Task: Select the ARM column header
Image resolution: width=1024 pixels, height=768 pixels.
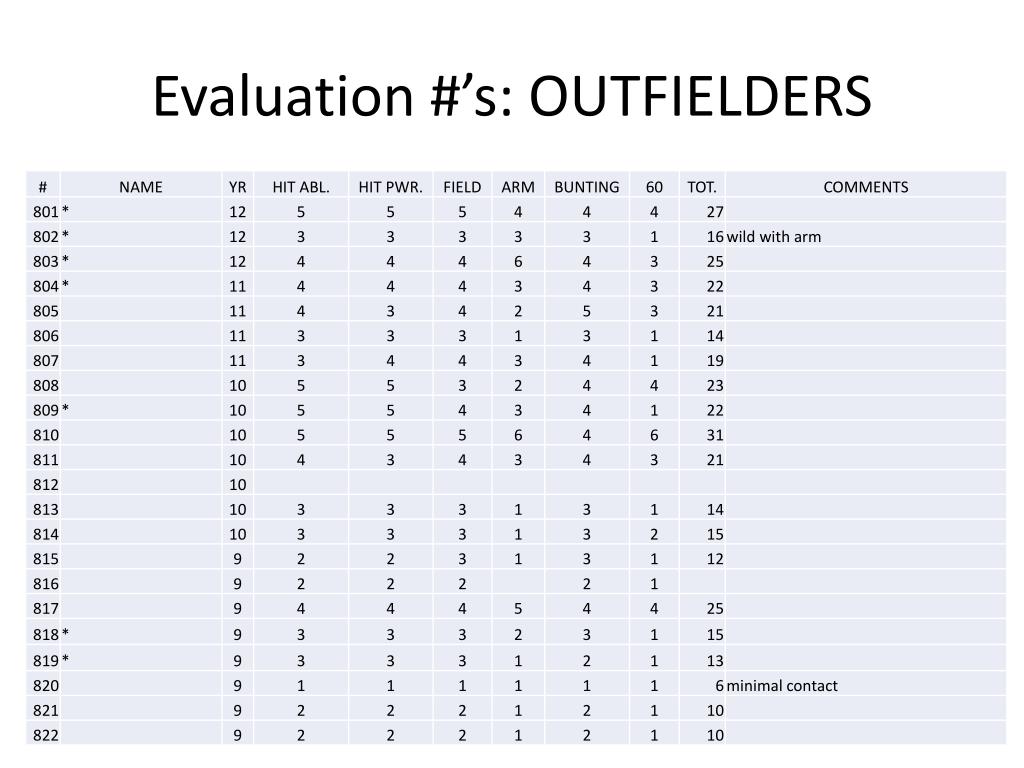Action: click(518, 187)
